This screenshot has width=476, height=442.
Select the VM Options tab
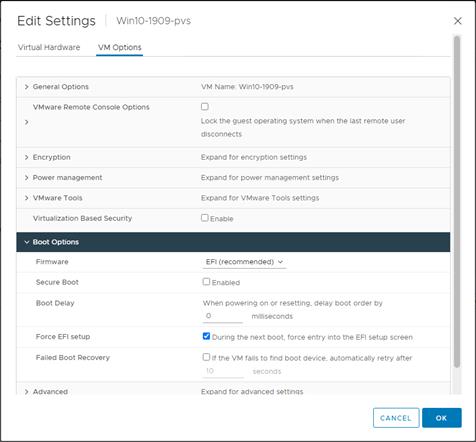[x=120, y=47]
